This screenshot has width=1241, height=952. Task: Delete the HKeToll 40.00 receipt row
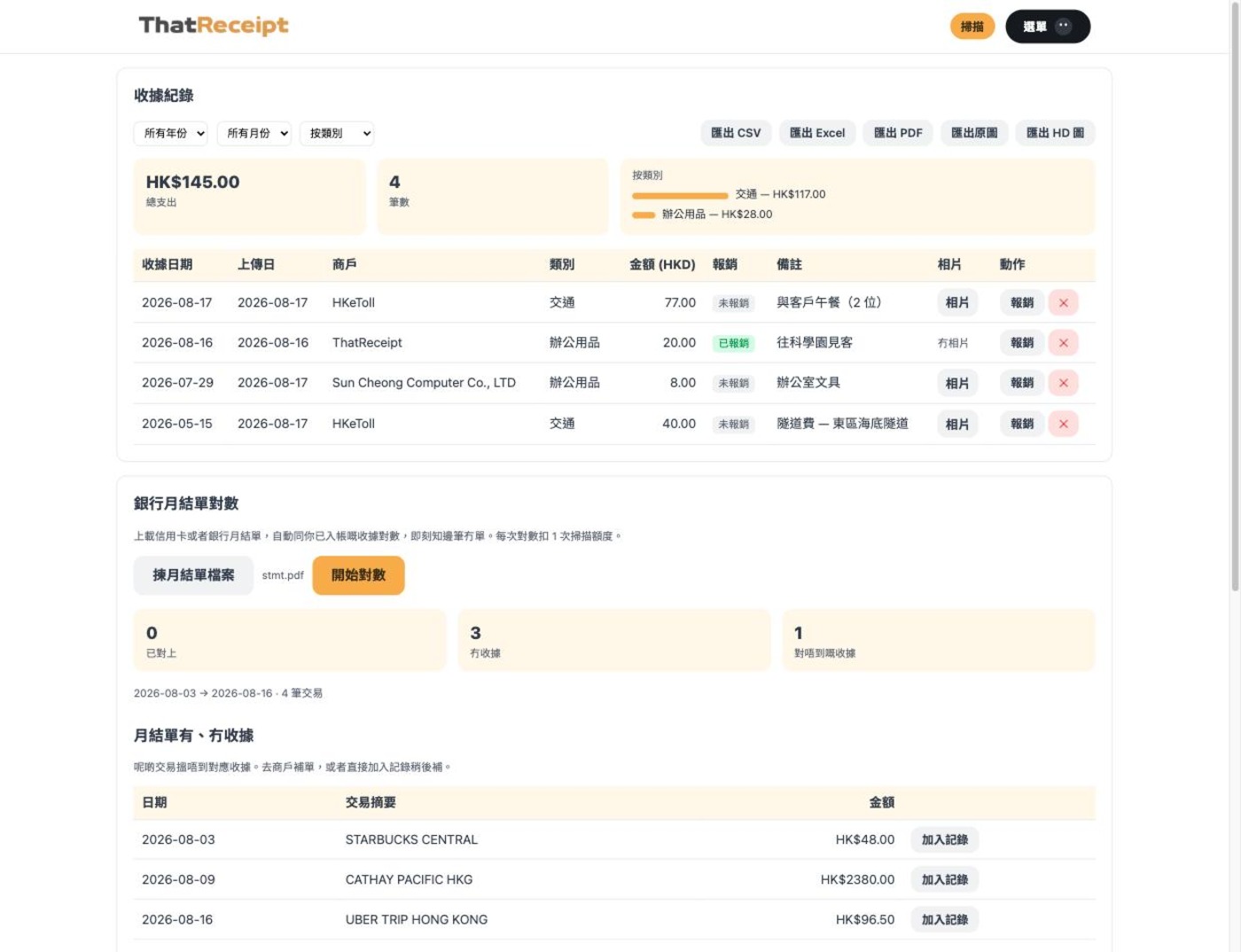point(1063,424)
